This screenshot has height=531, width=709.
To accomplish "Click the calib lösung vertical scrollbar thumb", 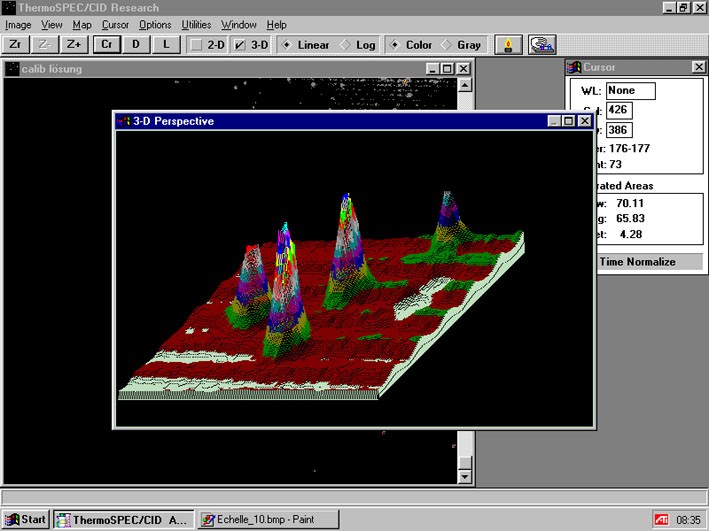I will 465,462.
